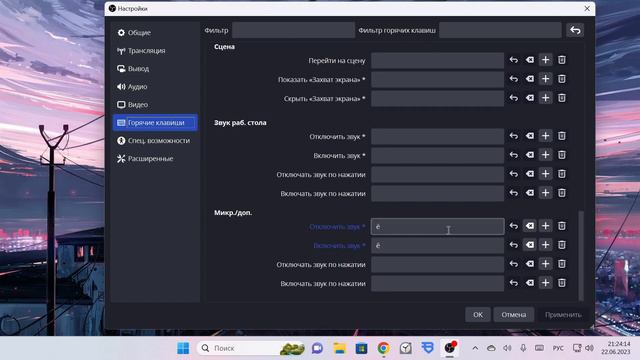Image resolution: width=640 pixels, height=360 pixels.
Task: Revert the Микр./доп. «Отключить звук» hotkey
Action: (513, 226)
